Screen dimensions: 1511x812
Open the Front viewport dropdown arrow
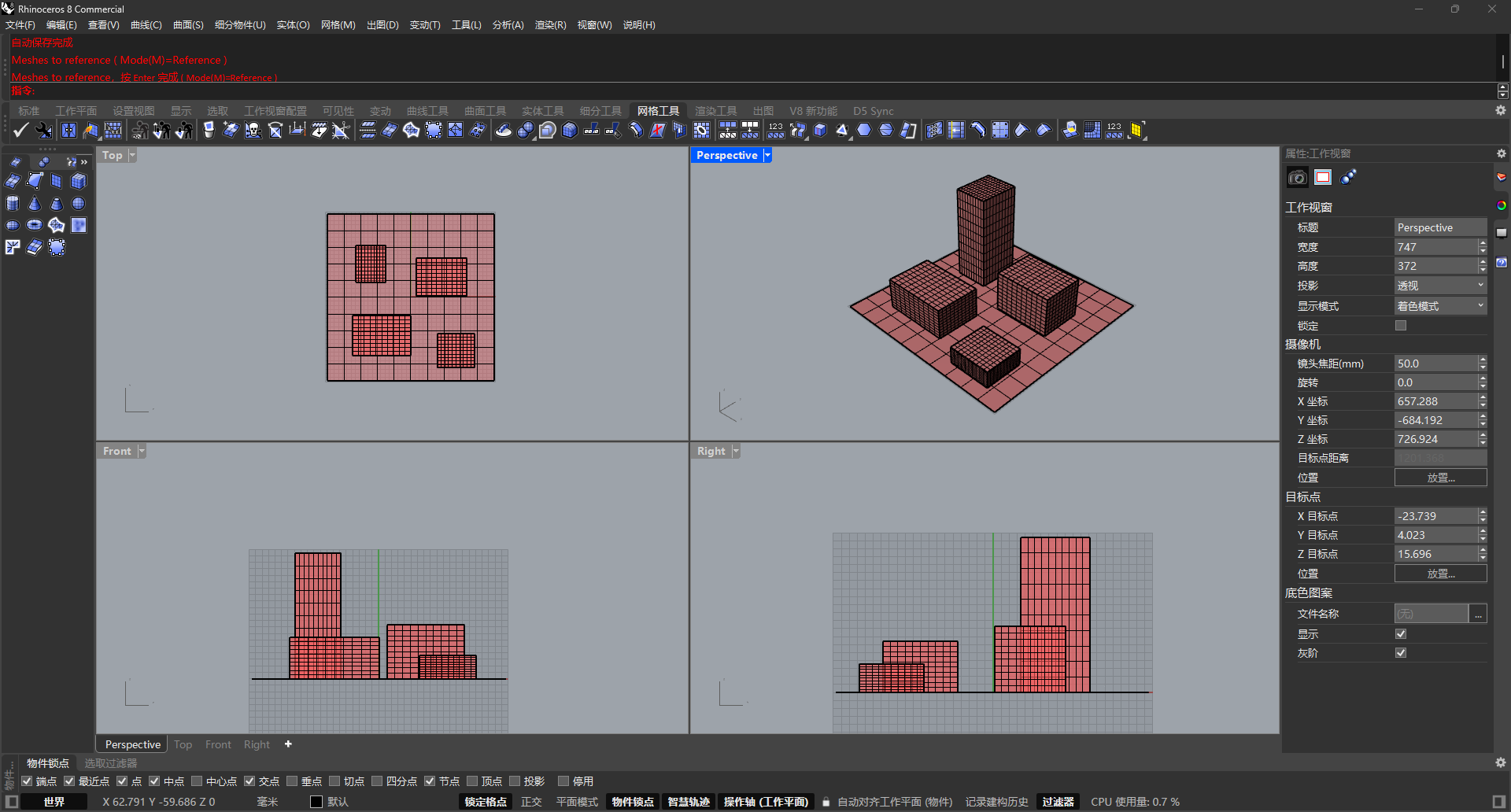coord(142,451)
